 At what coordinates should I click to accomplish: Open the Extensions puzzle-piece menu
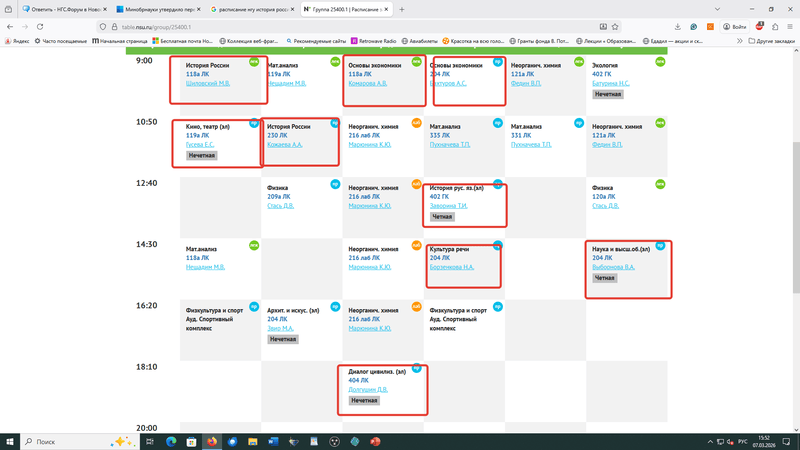pos(775,27)
